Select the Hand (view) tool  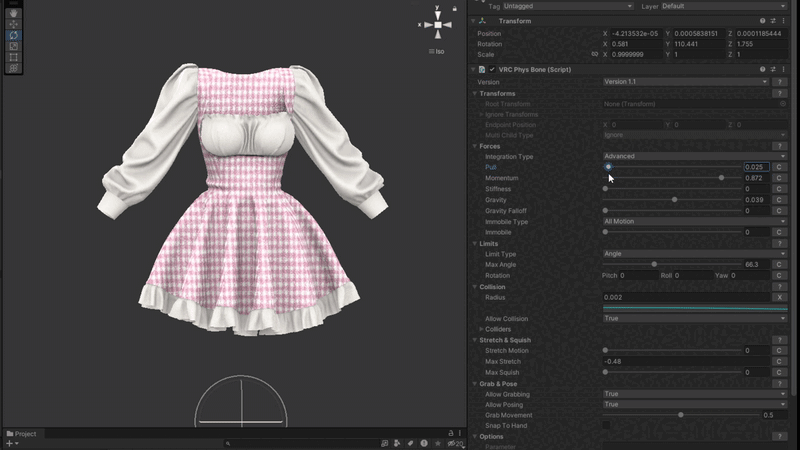pos(13,13)
